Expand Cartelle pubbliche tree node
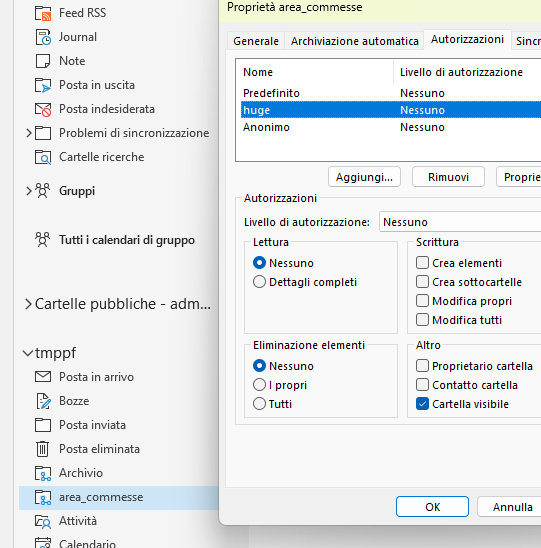This screenshot has width=541, height=548. [29, 304]
